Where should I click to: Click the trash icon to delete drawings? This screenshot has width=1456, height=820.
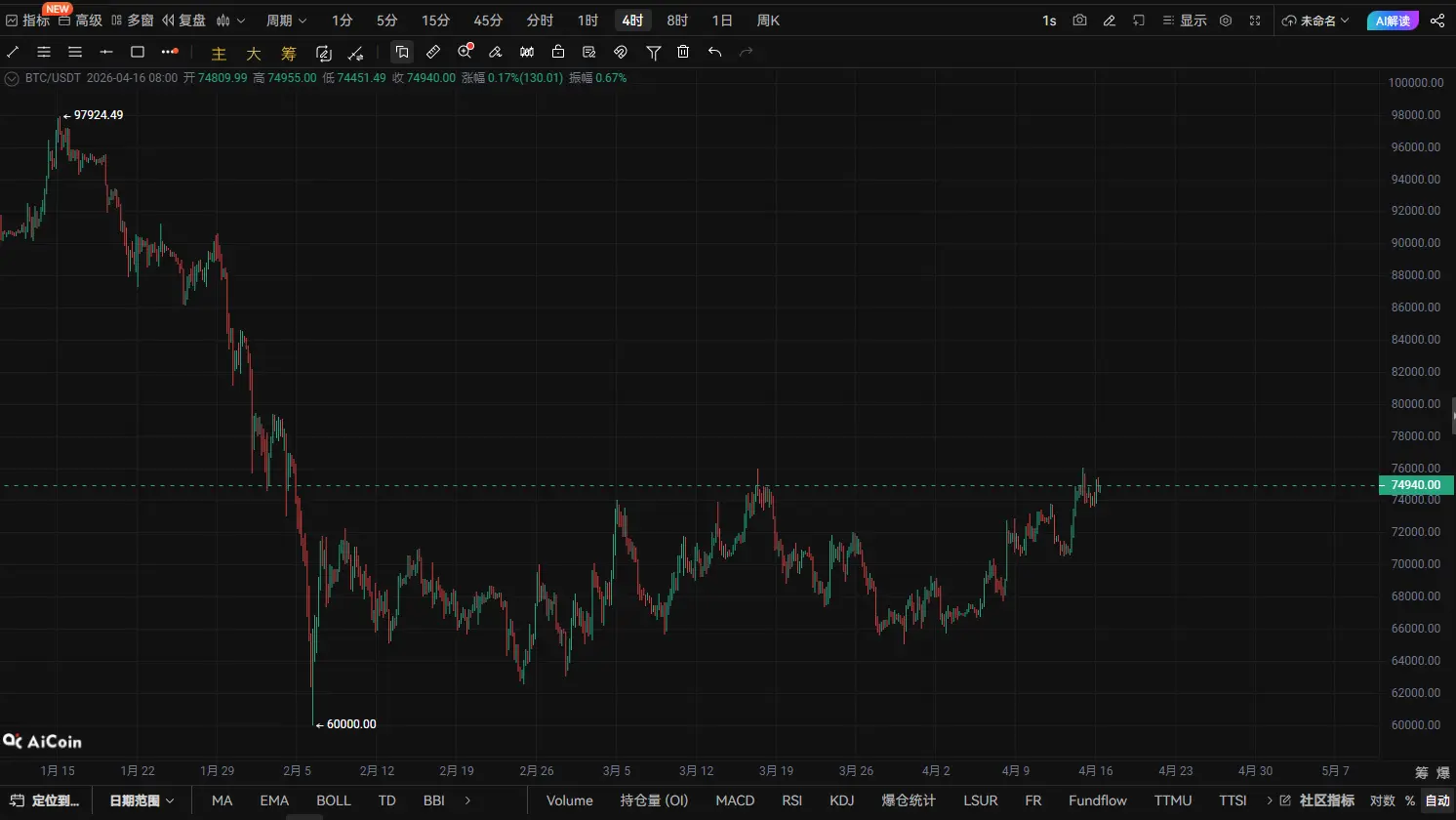click(x=683, y=52)
